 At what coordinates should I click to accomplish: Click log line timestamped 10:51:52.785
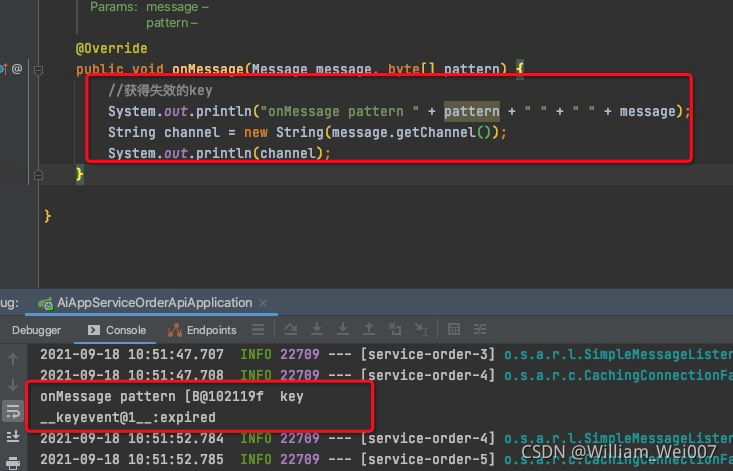386,459
